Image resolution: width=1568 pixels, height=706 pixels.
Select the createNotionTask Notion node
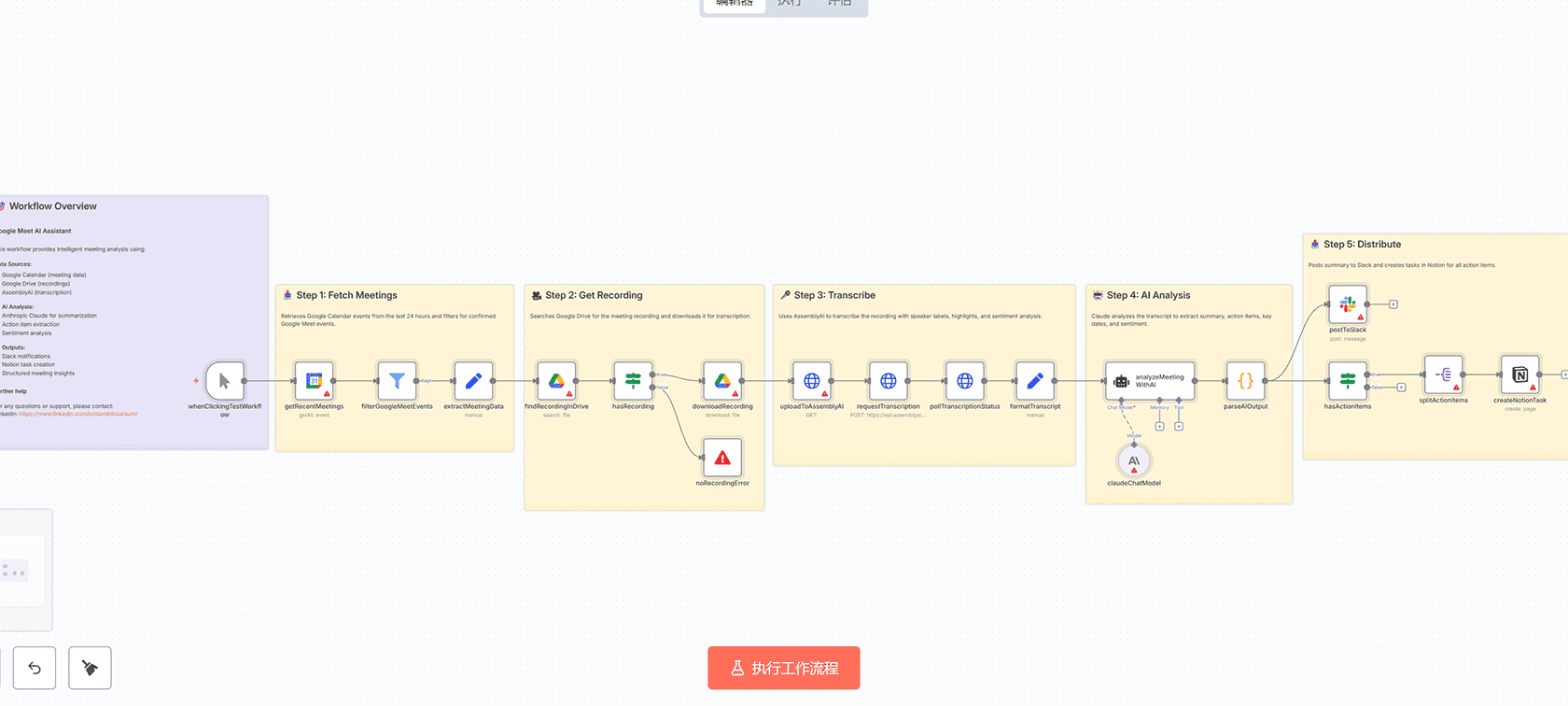coord(1519,374)
